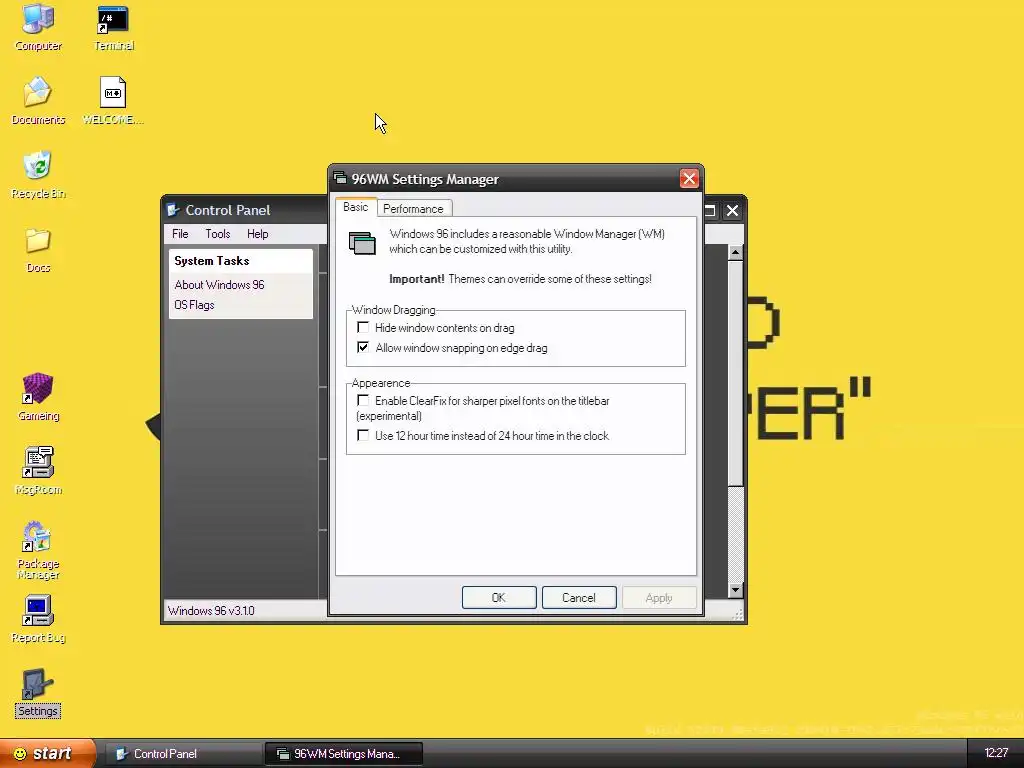Click the 96WM Settings Manager title bar icon

(340, 178)
